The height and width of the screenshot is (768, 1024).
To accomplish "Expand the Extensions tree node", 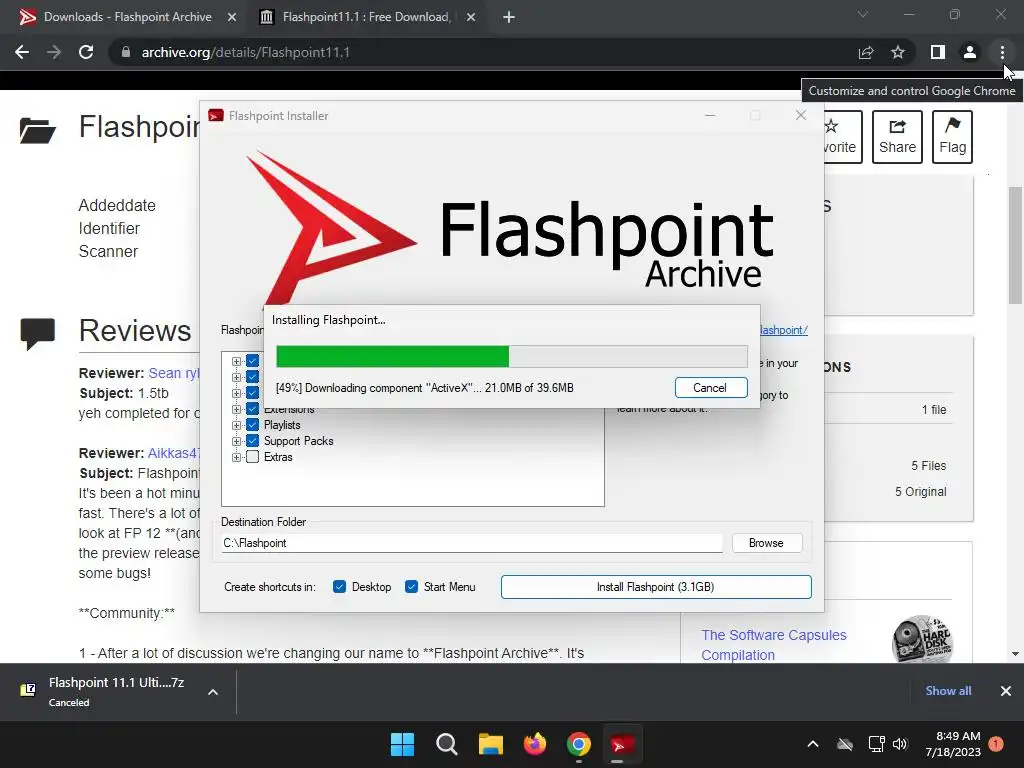I will click(236, 409).
